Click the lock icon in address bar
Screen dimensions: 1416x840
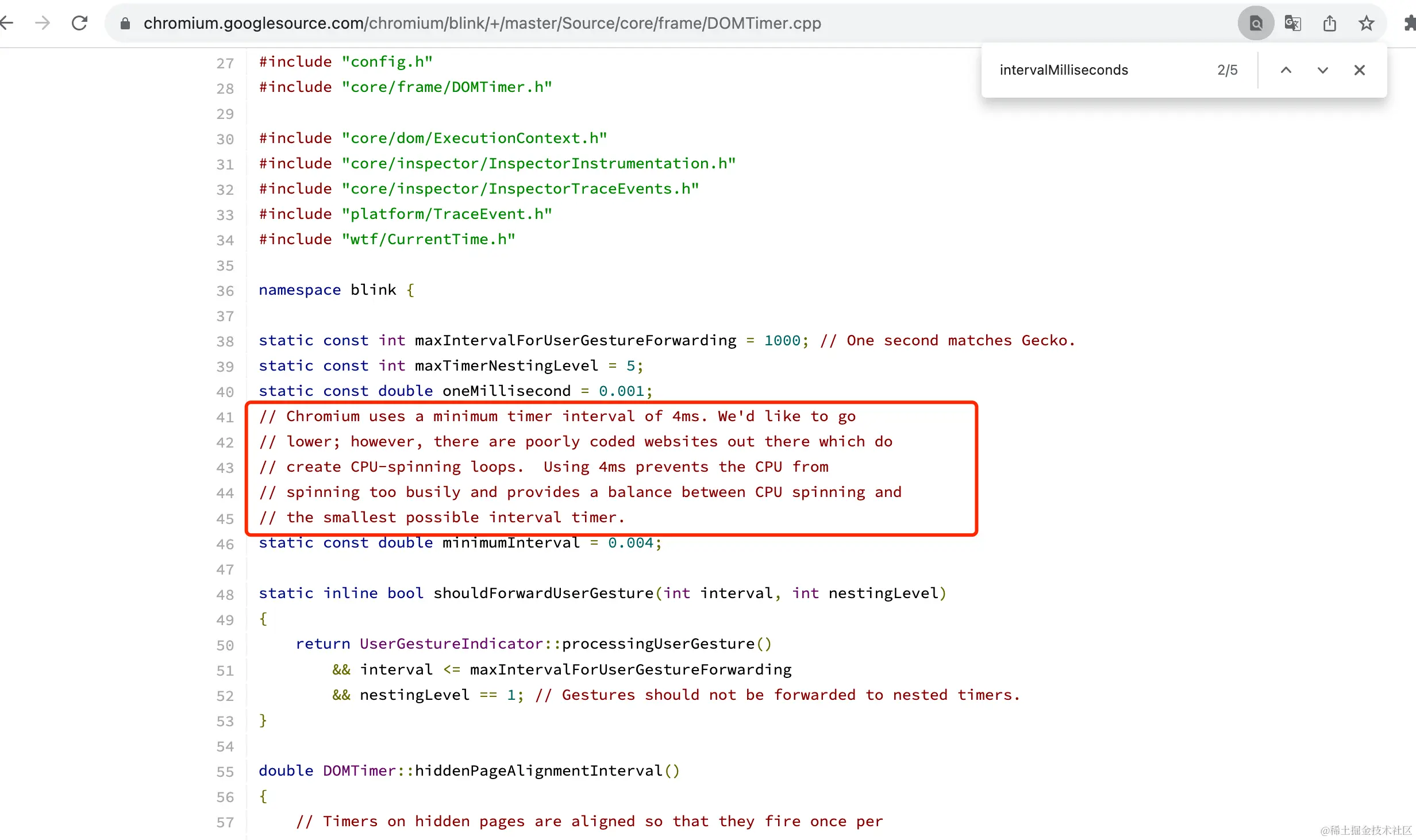(125, 24)
